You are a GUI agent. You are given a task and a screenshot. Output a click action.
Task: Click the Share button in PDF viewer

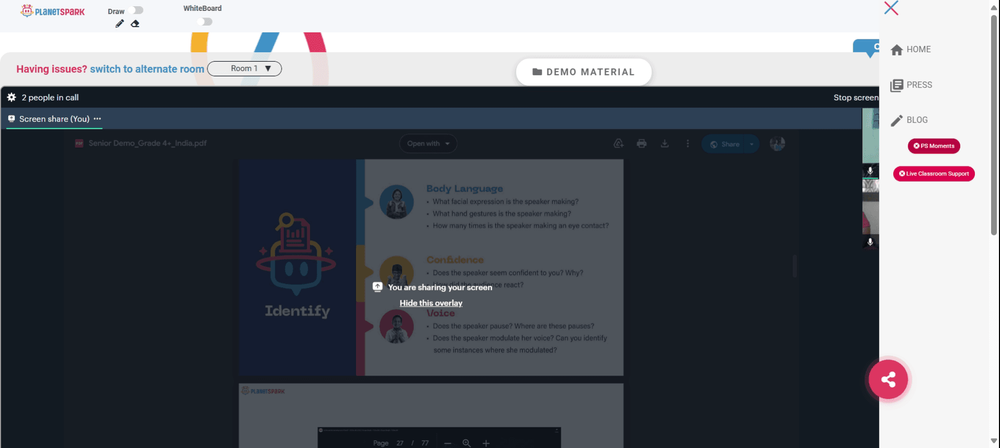click(724, 144)
